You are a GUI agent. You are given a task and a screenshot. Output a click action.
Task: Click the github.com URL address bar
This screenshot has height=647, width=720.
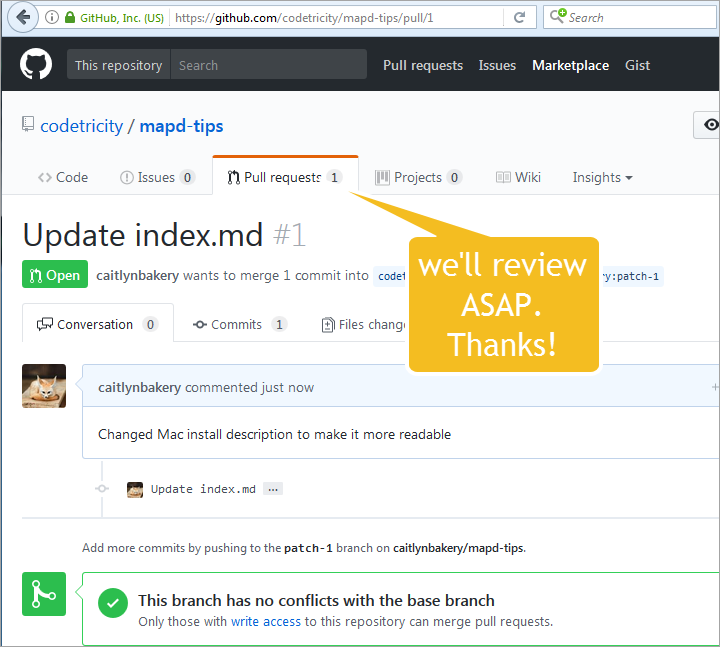pos(337,17)
